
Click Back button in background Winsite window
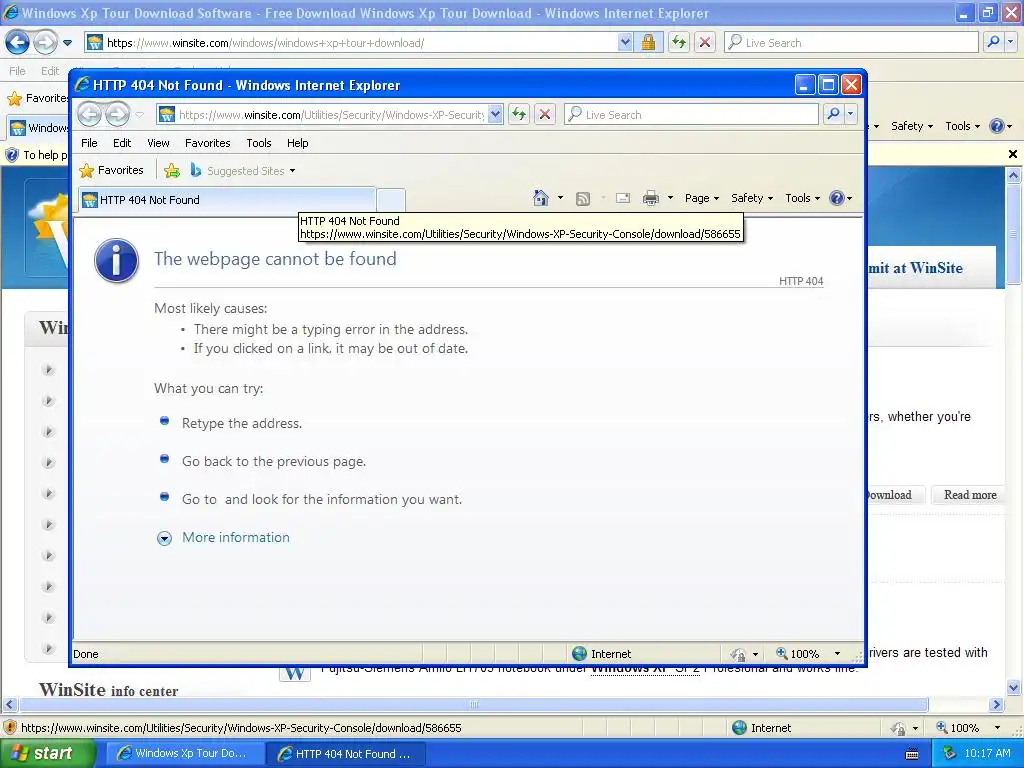(x=18, y=42)
